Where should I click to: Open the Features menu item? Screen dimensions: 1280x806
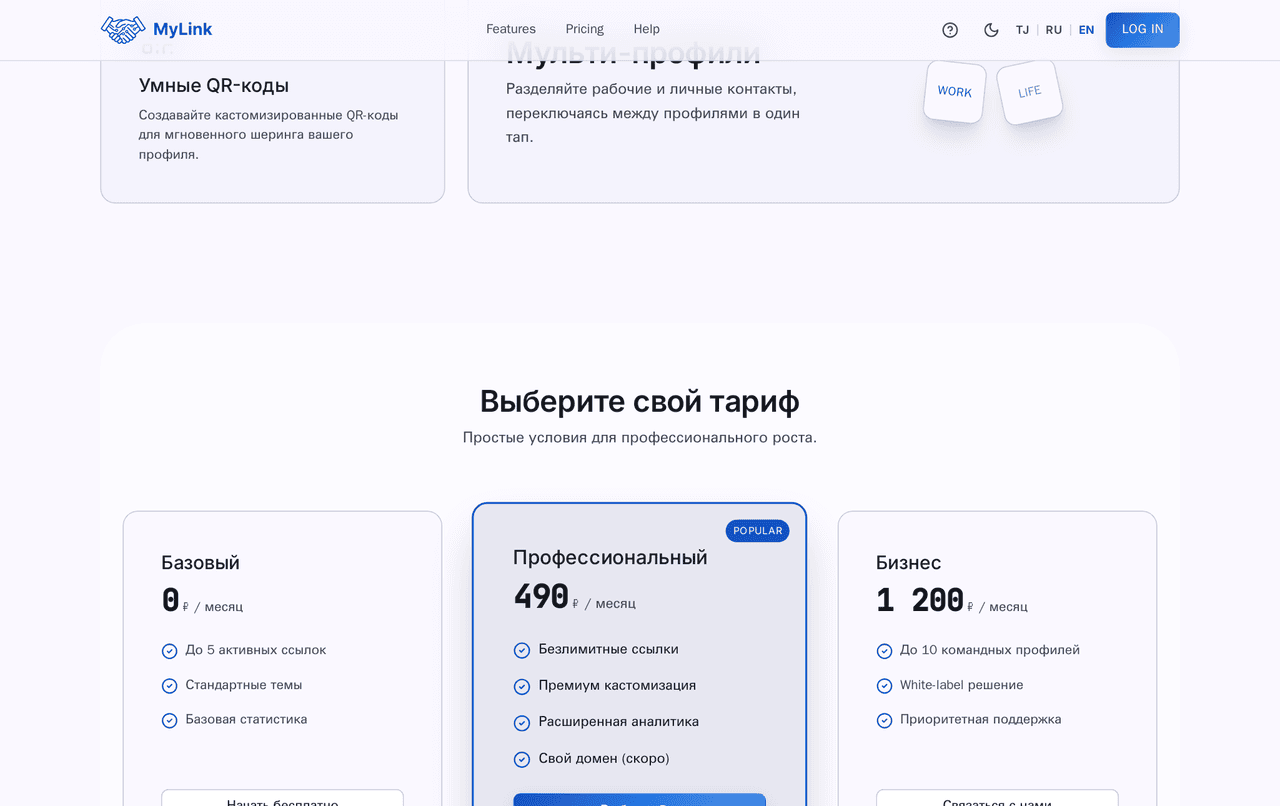pos(511,29)
